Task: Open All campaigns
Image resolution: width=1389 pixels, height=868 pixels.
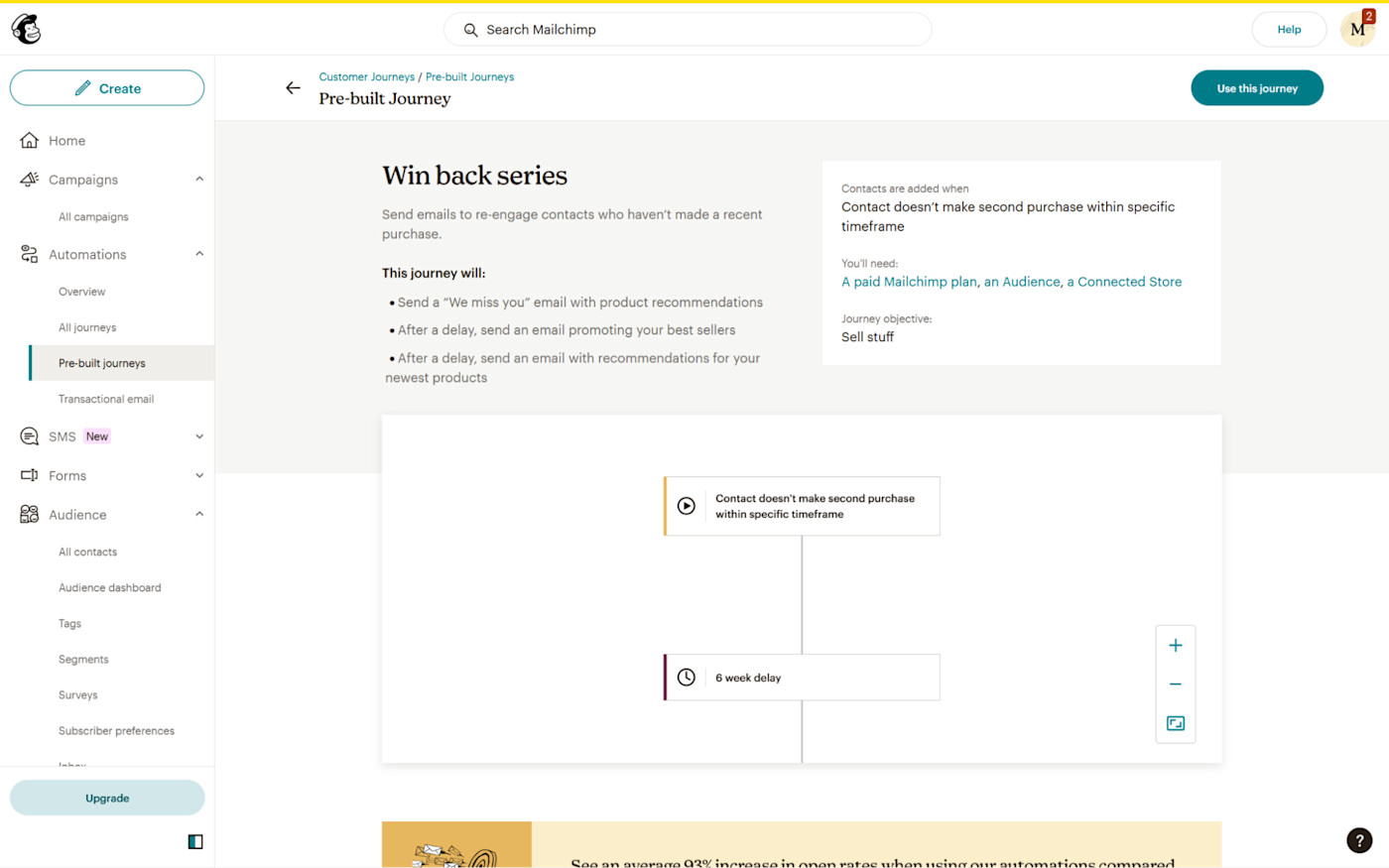Action: point(93,217)
